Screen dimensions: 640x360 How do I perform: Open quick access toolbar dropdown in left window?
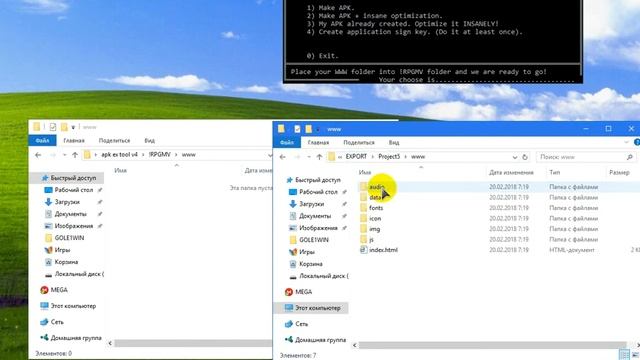pos(73,127)
